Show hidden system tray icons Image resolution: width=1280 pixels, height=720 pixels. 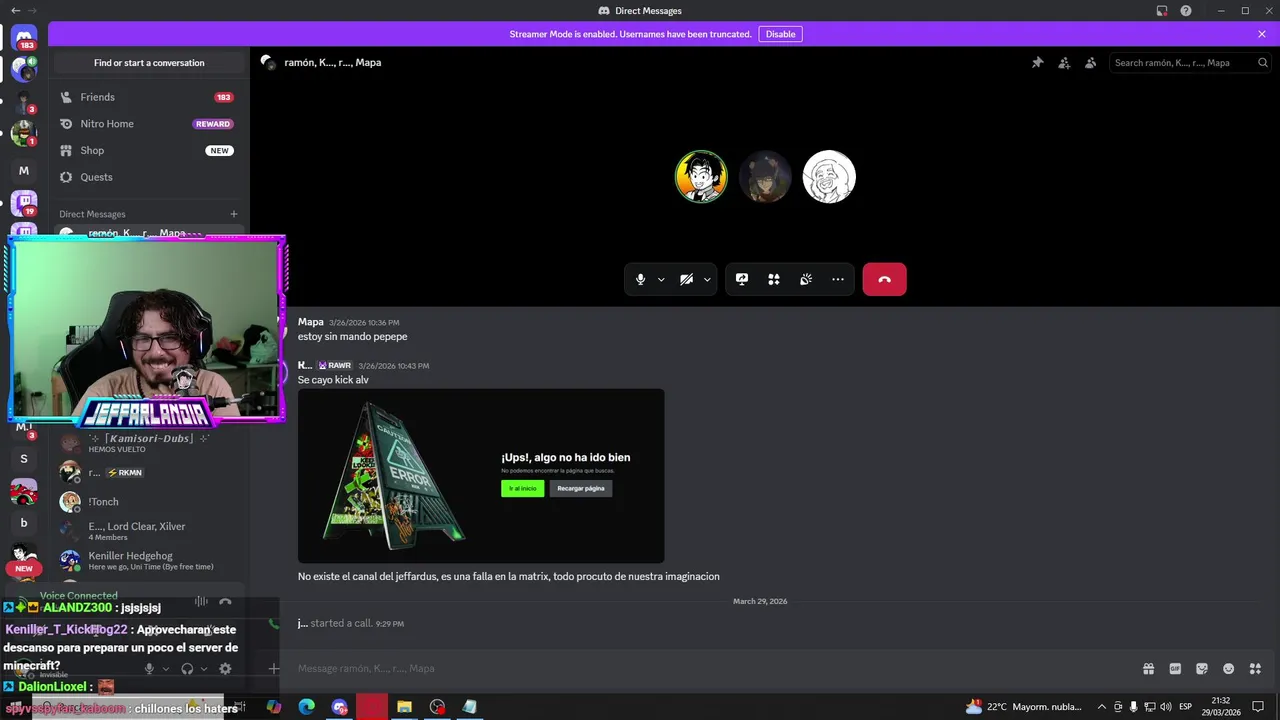click(x=1102, y=706)
